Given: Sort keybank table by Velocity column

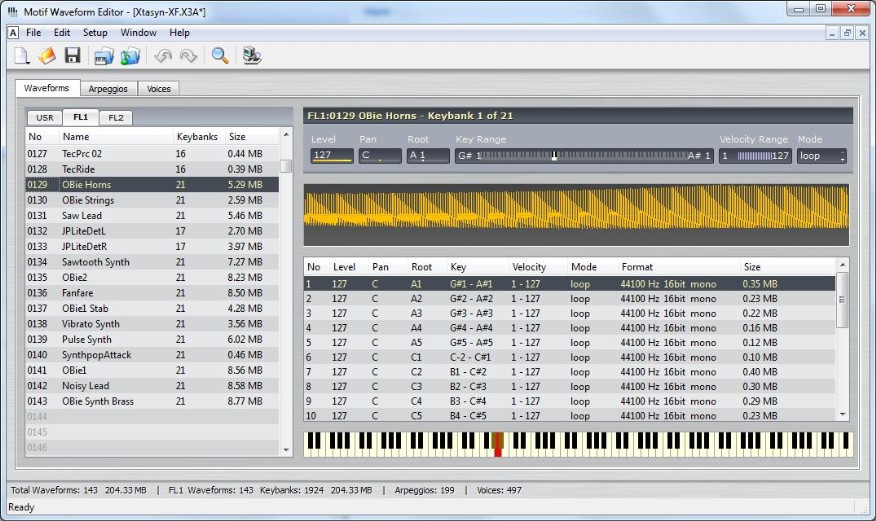Looking at the screenshot, I should coord(537,267).
